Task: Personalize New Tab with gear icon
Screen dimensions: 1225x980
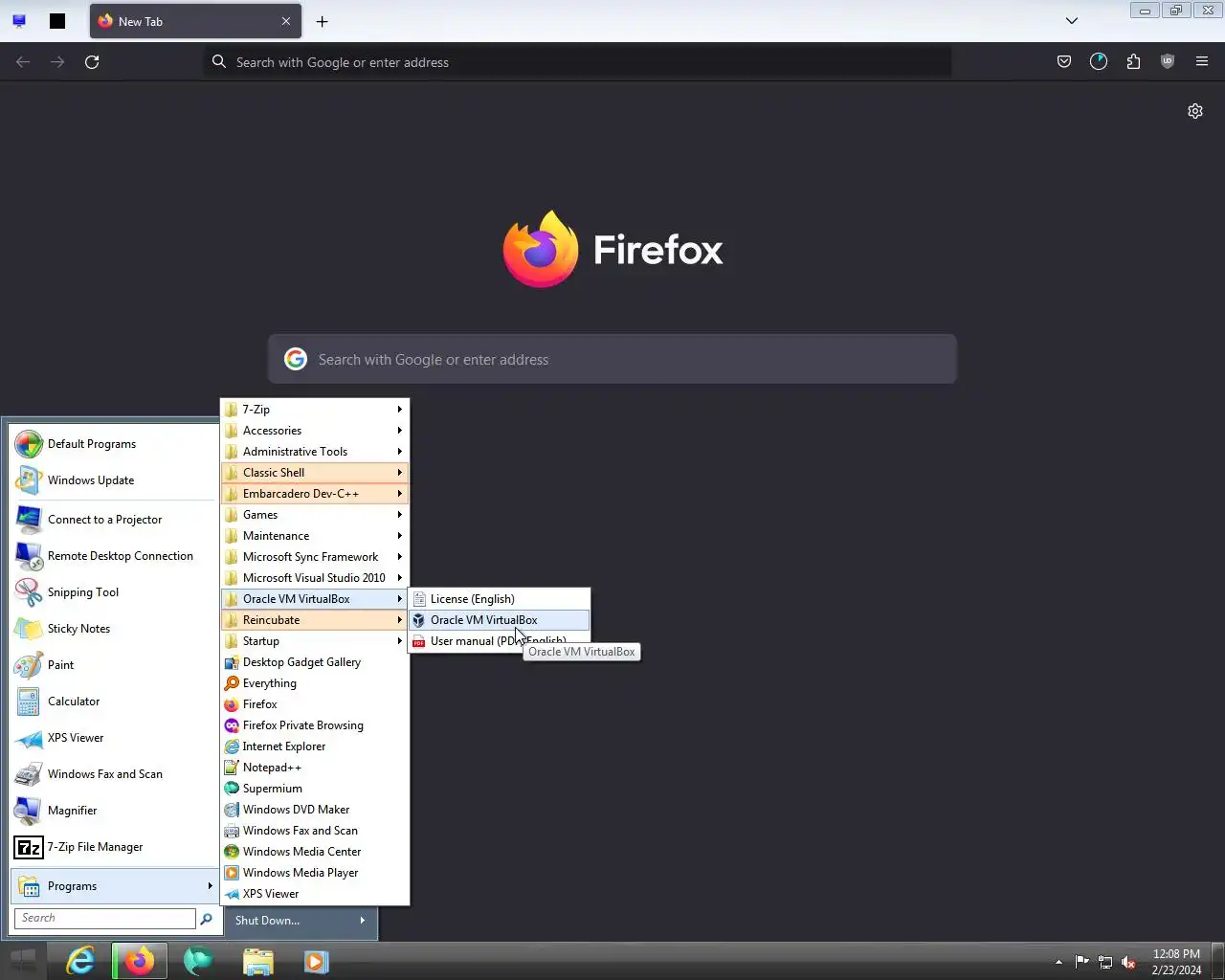Action: pyautogui.click(x=1195, y=111)
